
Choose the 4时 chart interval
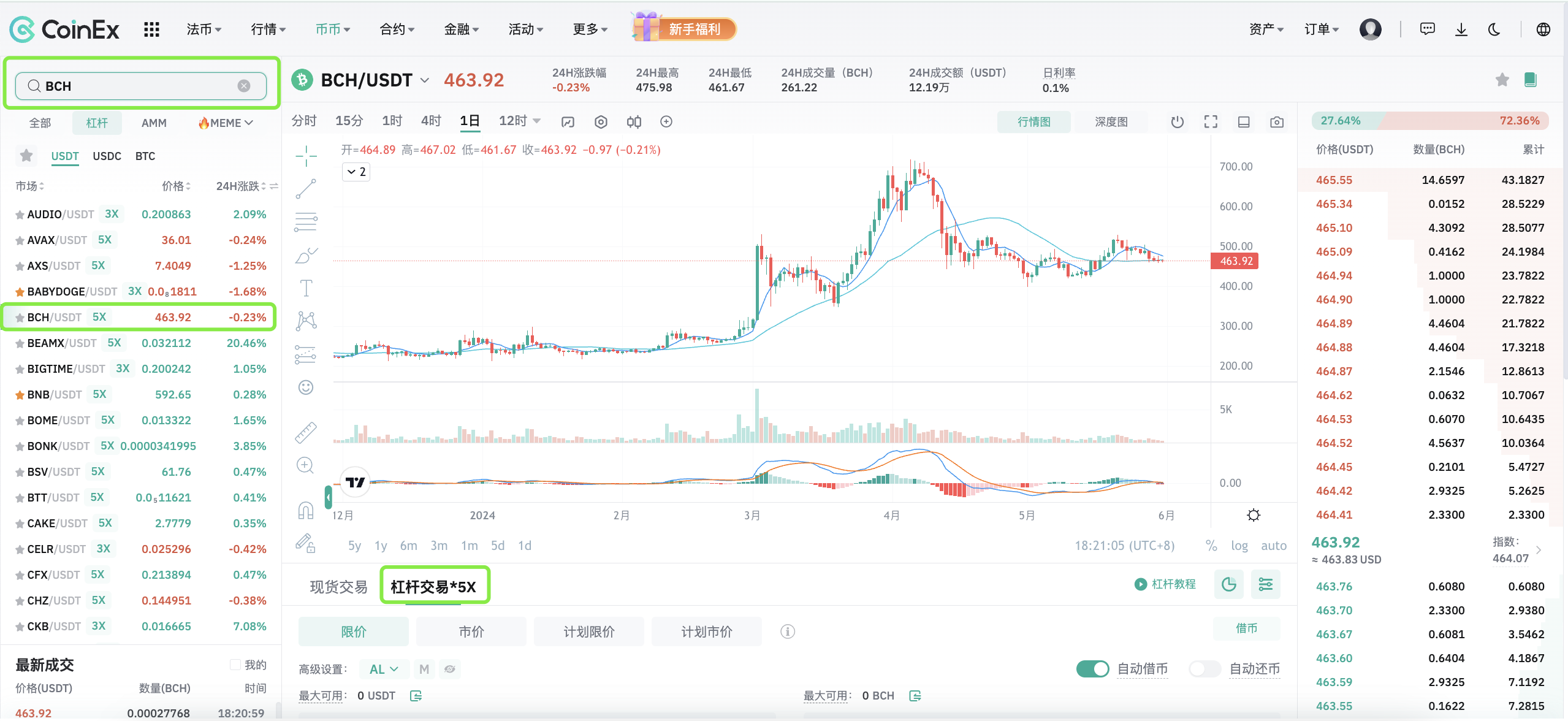tap(430, 121)
